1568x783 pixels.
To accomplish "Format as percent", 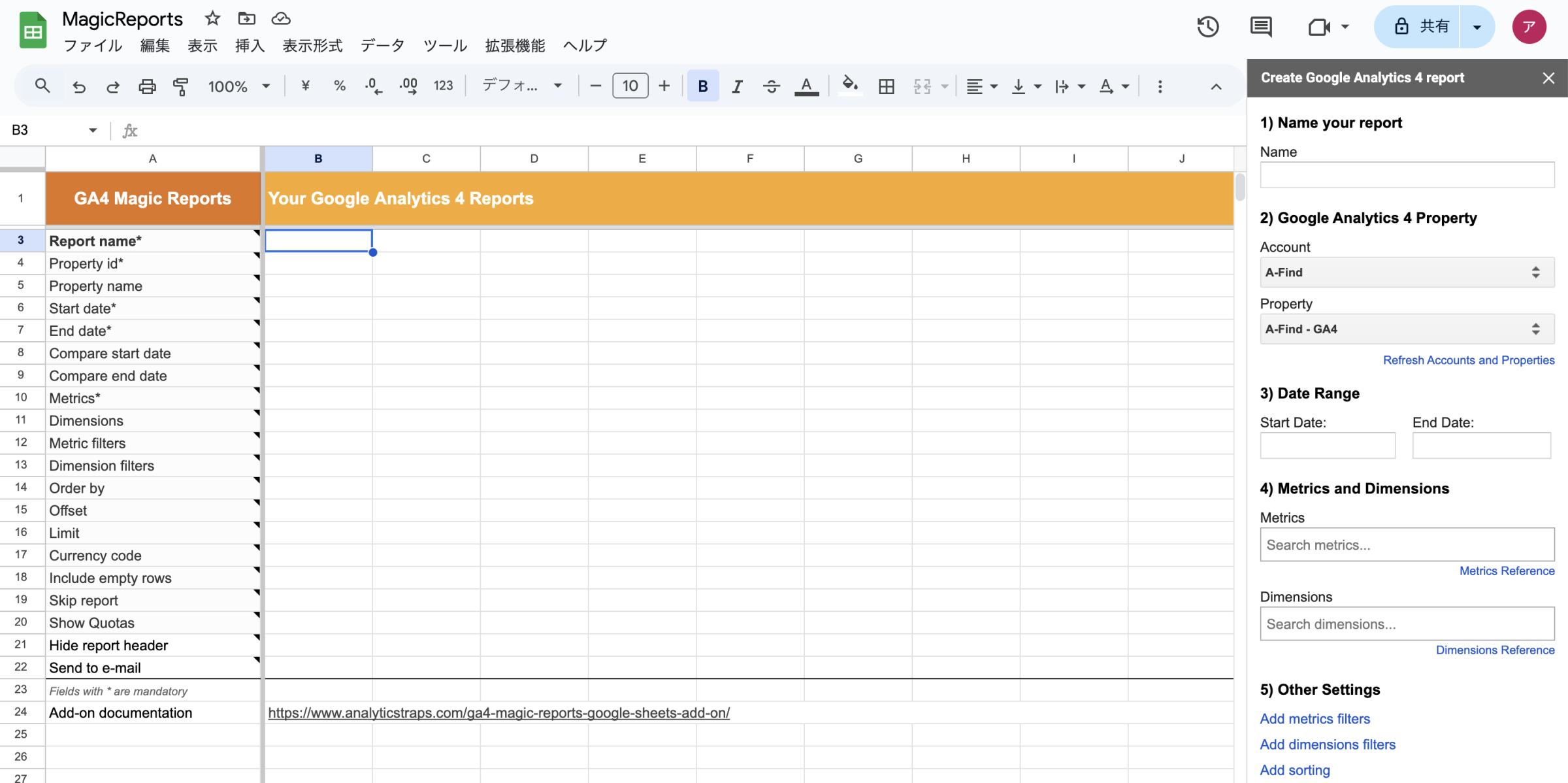I will [x=339, y=86].
